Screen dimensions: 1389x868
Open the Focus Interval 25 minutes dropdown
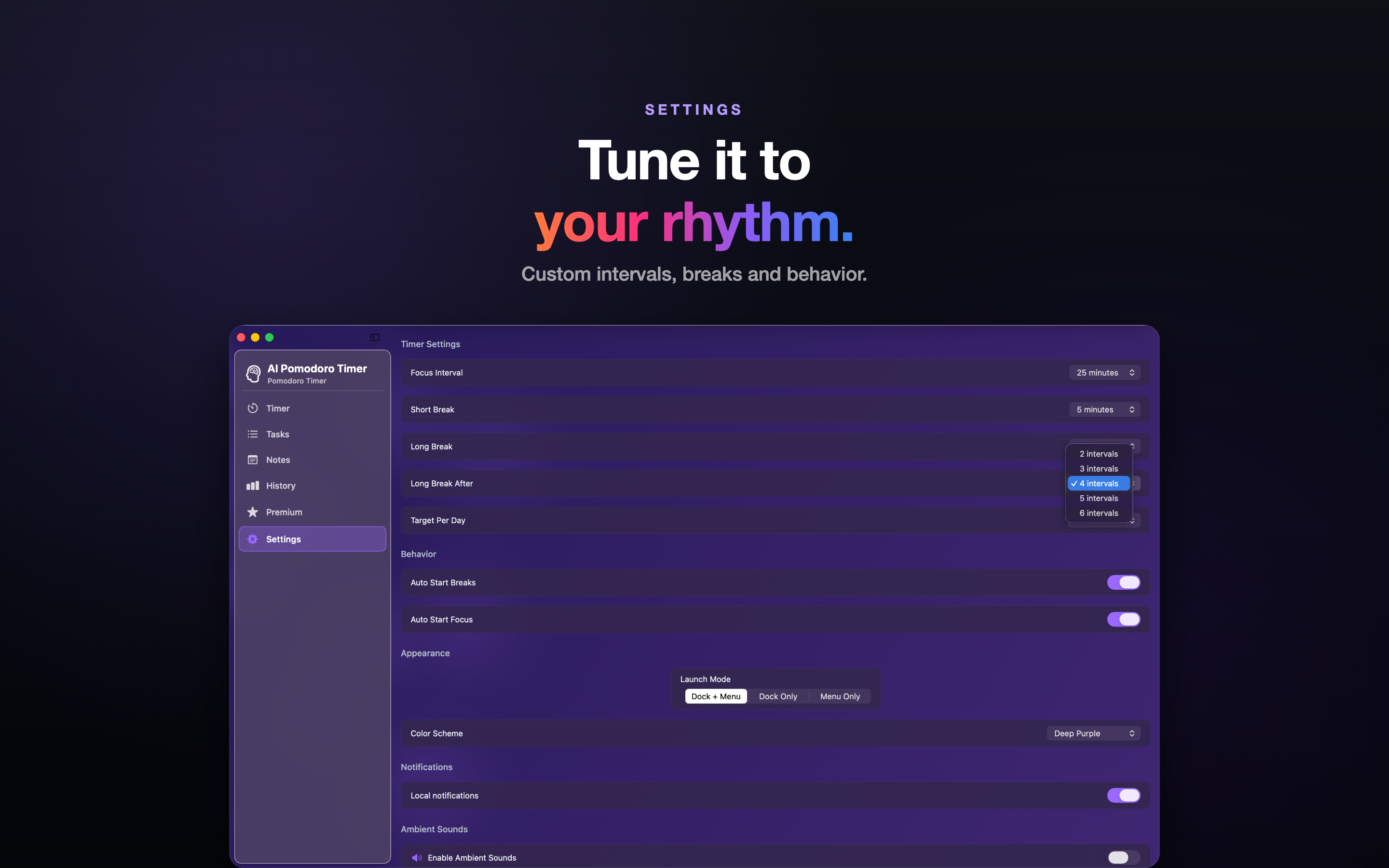tap(1104, 373)
